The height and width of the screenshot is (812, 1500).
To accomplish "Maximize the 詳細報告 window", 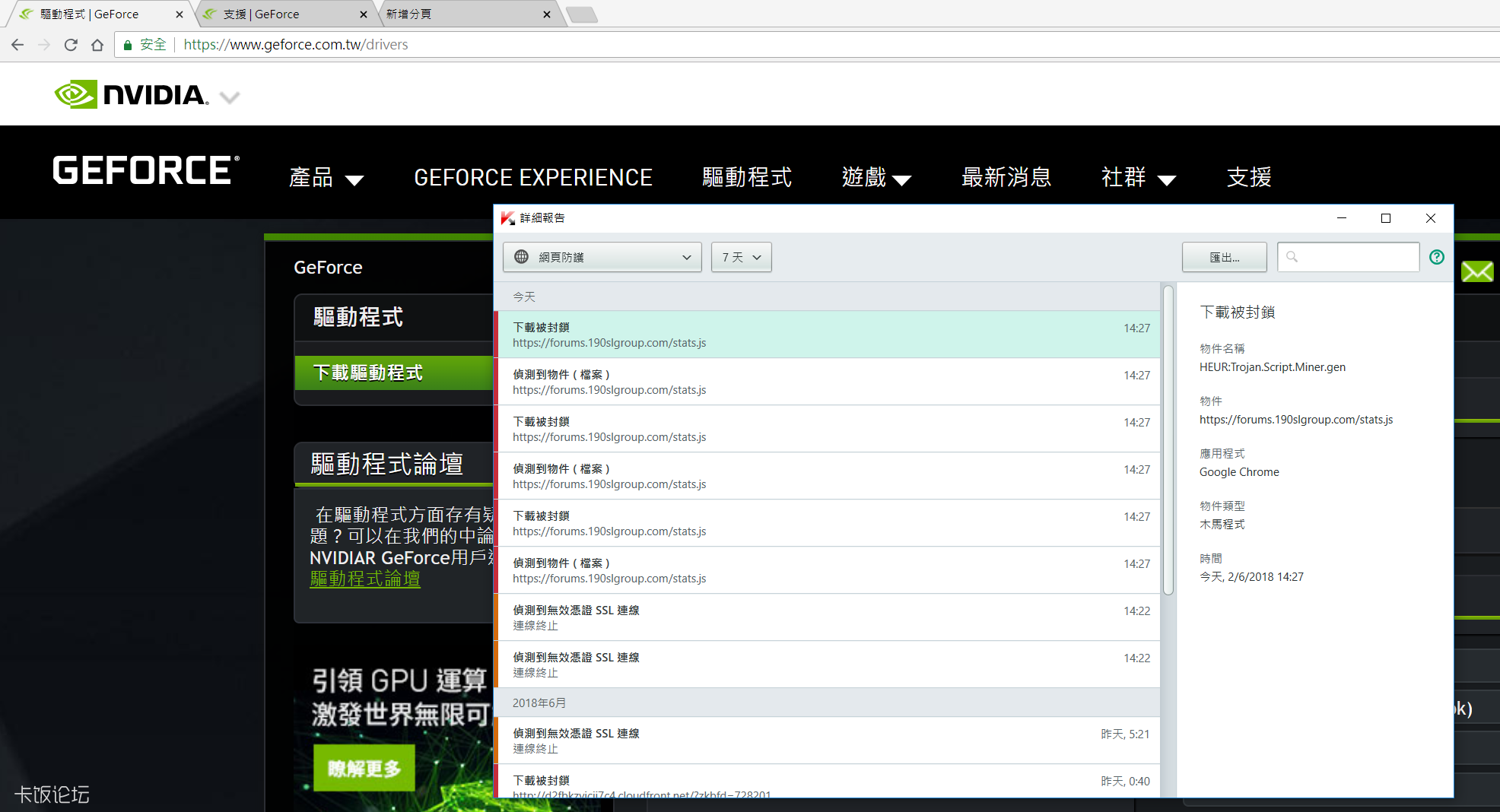I will (x=1386, y=218).
